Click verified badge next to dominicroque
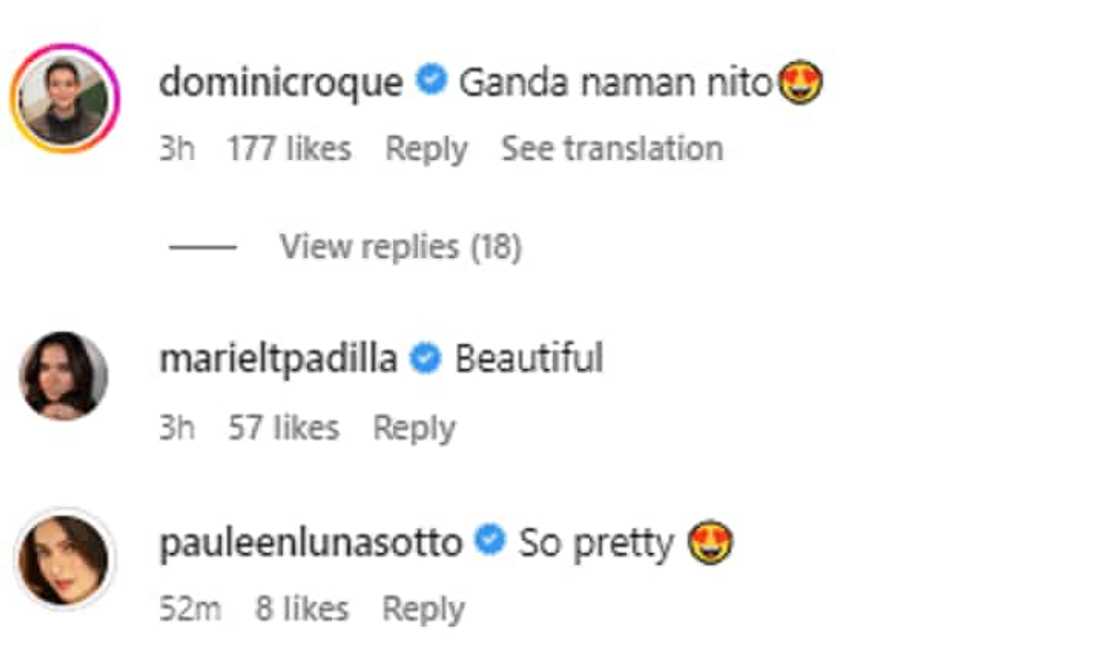The height and width of the screenshot is (672, 1120). tap(431, 82)
